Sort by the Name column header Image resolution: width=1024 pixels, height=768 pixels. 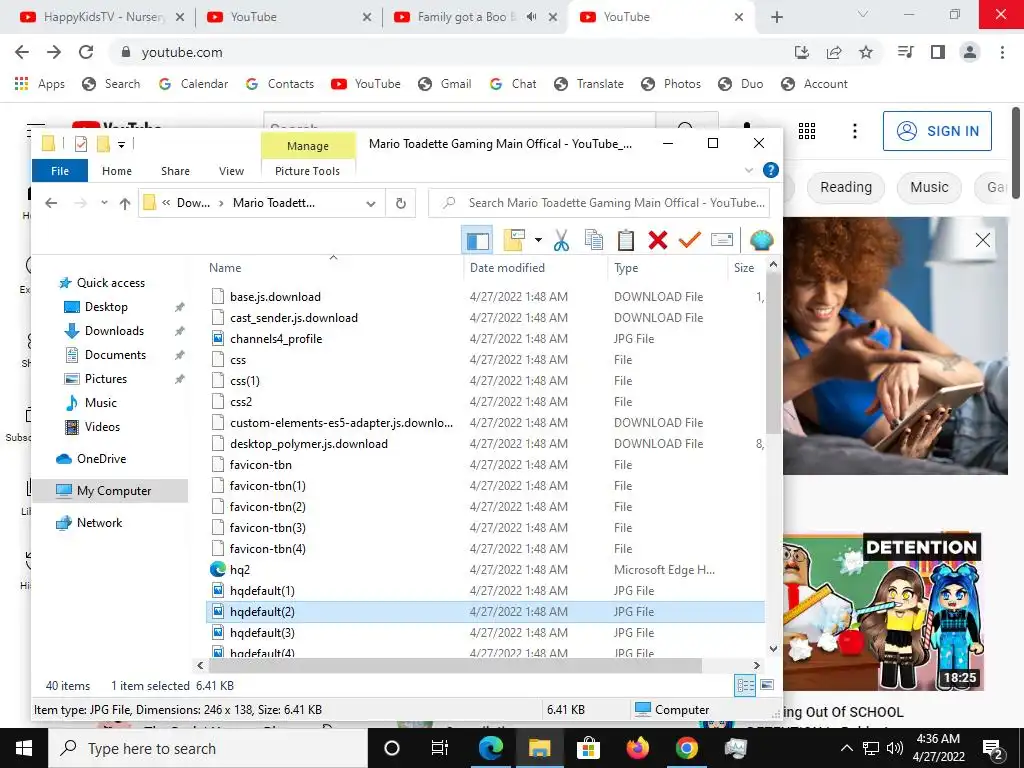pos(225,268)
